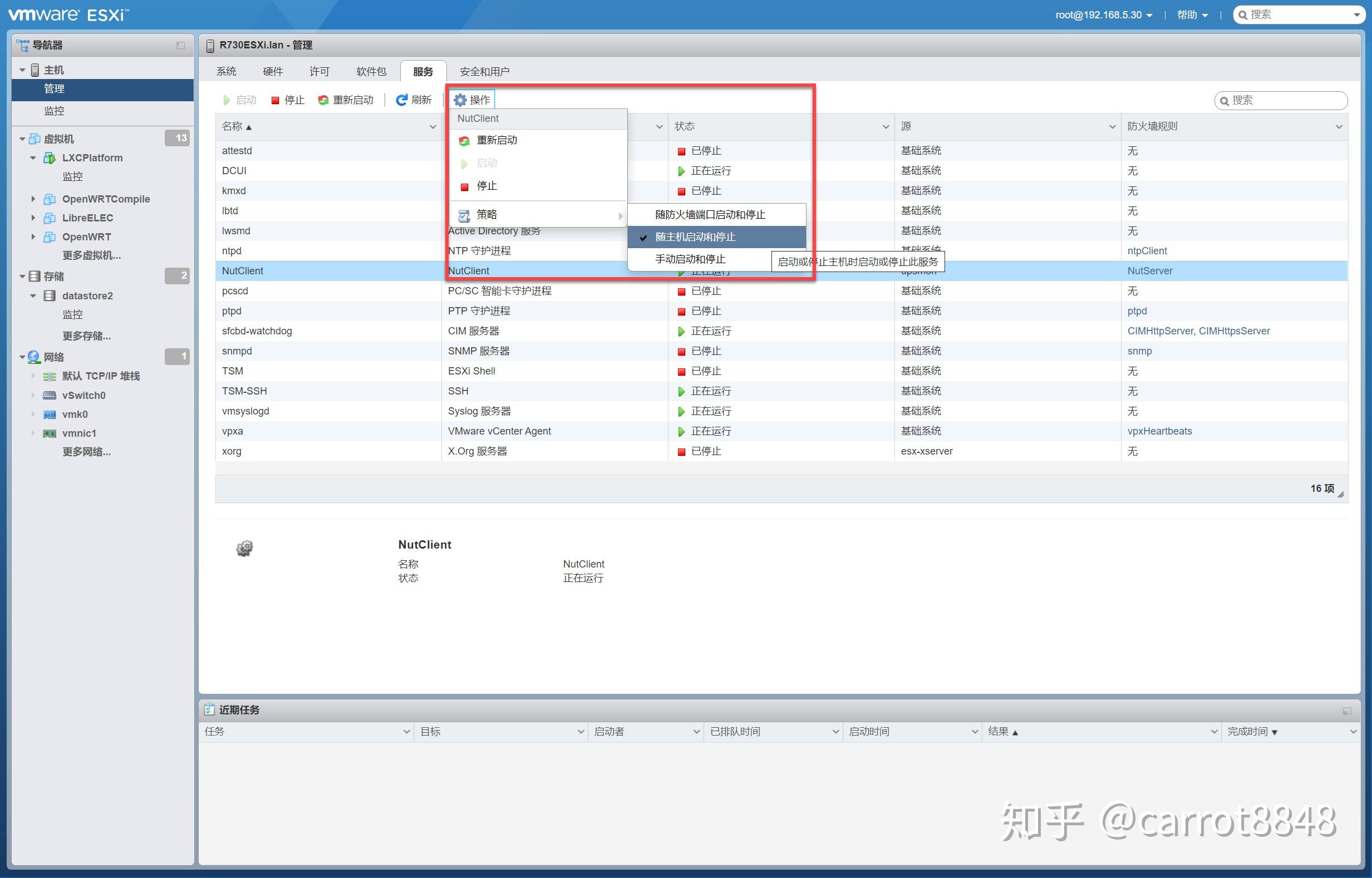Open the NutServer firewall rule link

tap(1149, 271)
